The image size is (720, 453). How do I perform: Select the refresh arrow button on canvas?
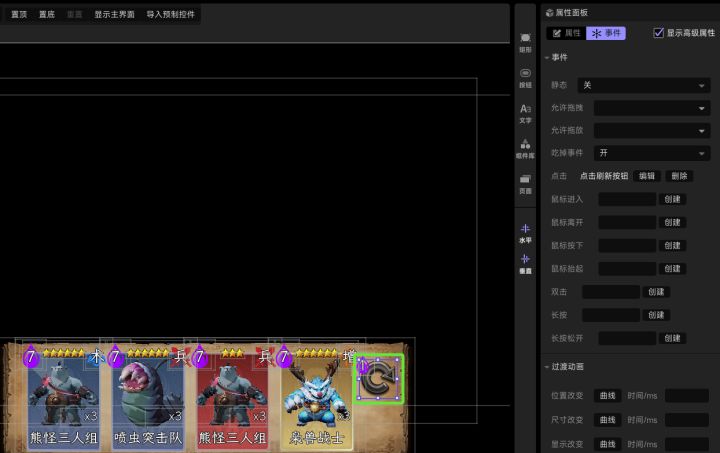click(x=378, y=379)
